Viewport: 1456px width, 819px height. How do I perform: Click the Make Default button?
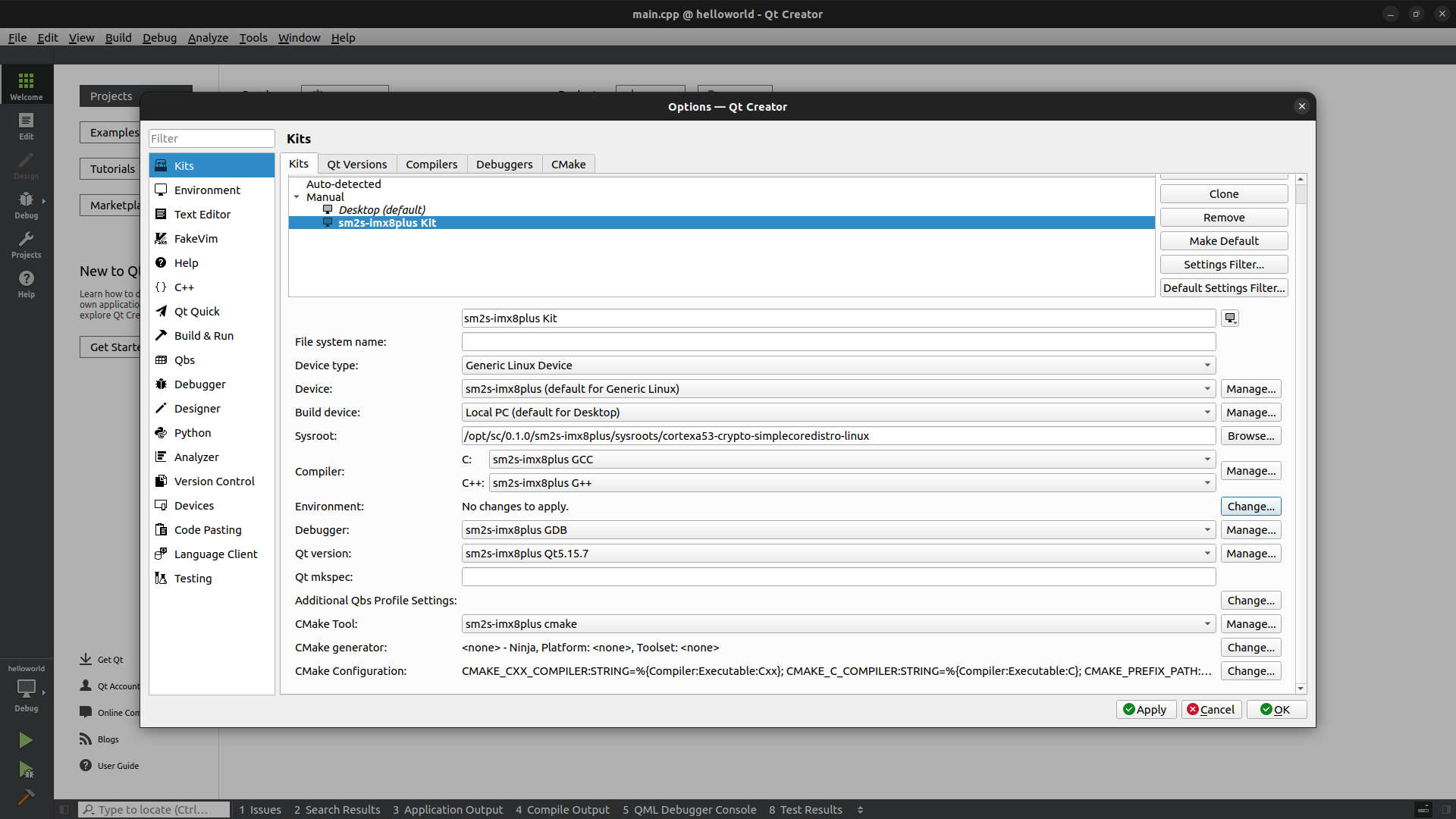point(1223,241)
